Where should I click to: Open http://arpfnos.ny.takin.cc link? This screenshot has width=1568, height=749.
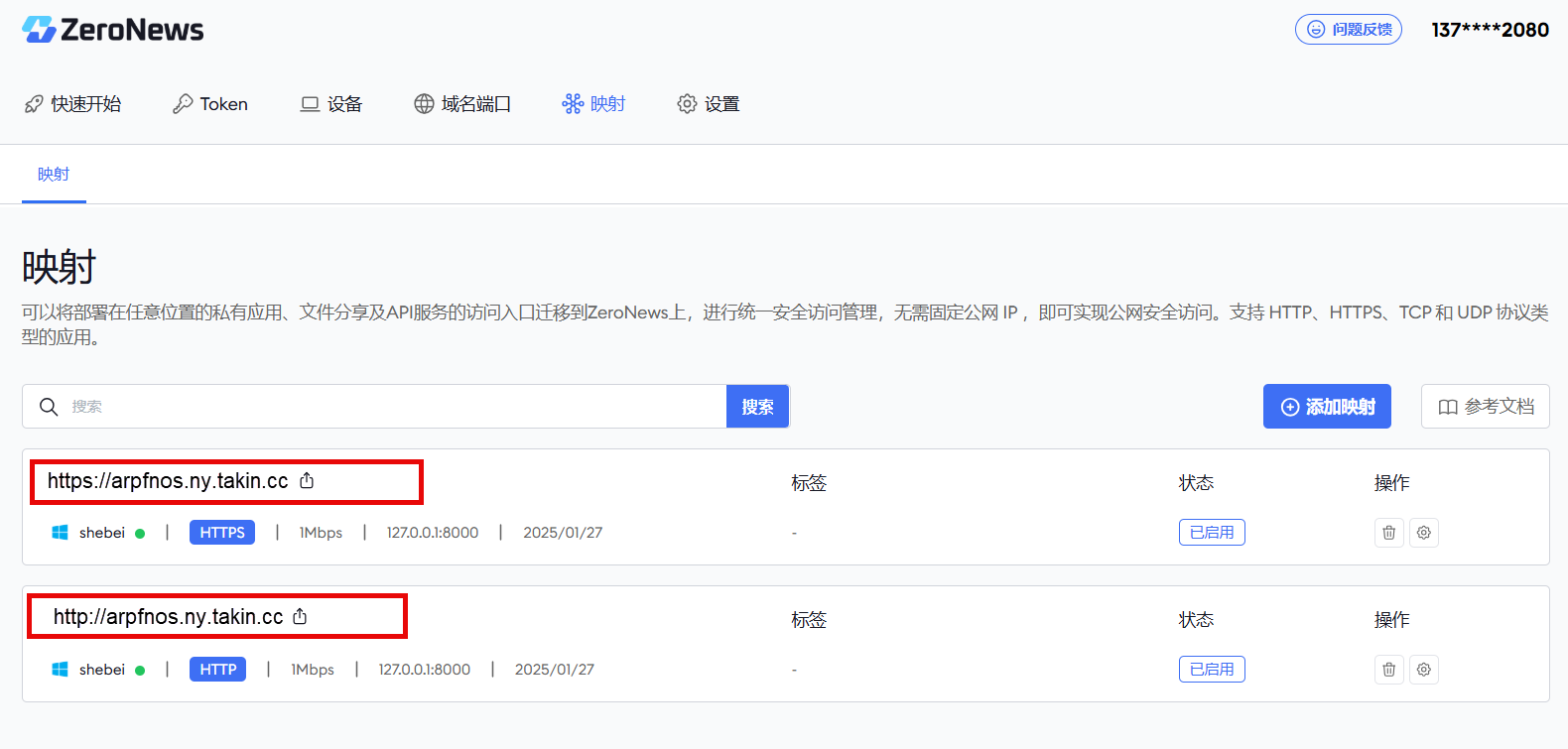tap(168, 617)
